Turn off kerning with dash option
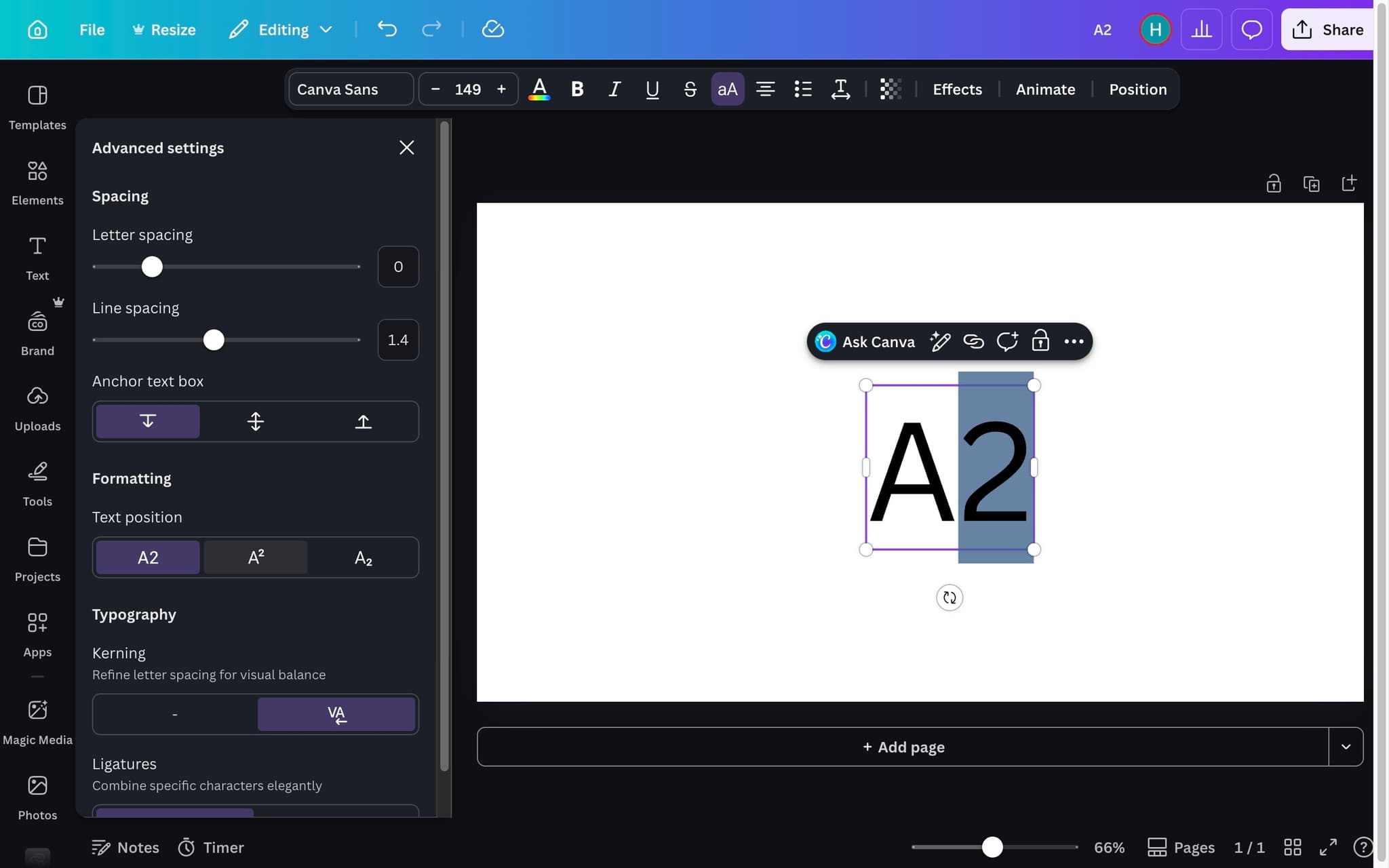 [175, 714]
